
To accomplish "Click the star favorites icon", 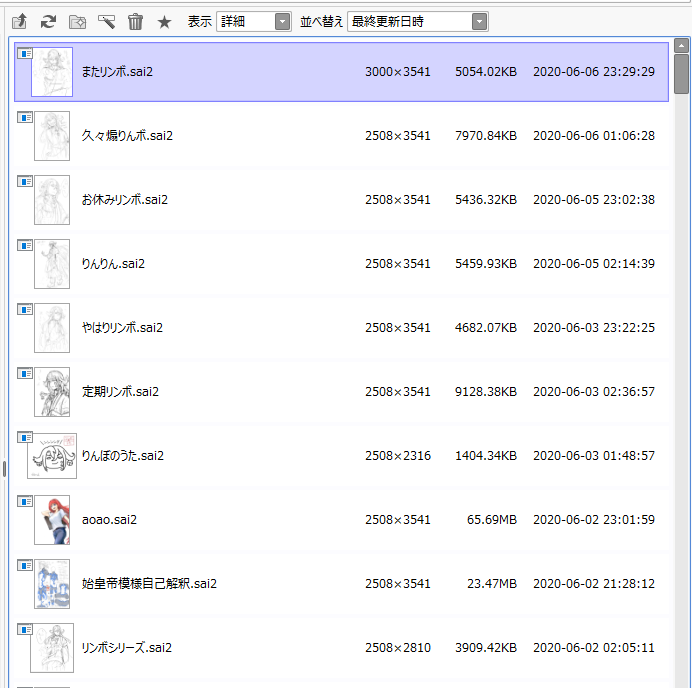I will point(164,21).
